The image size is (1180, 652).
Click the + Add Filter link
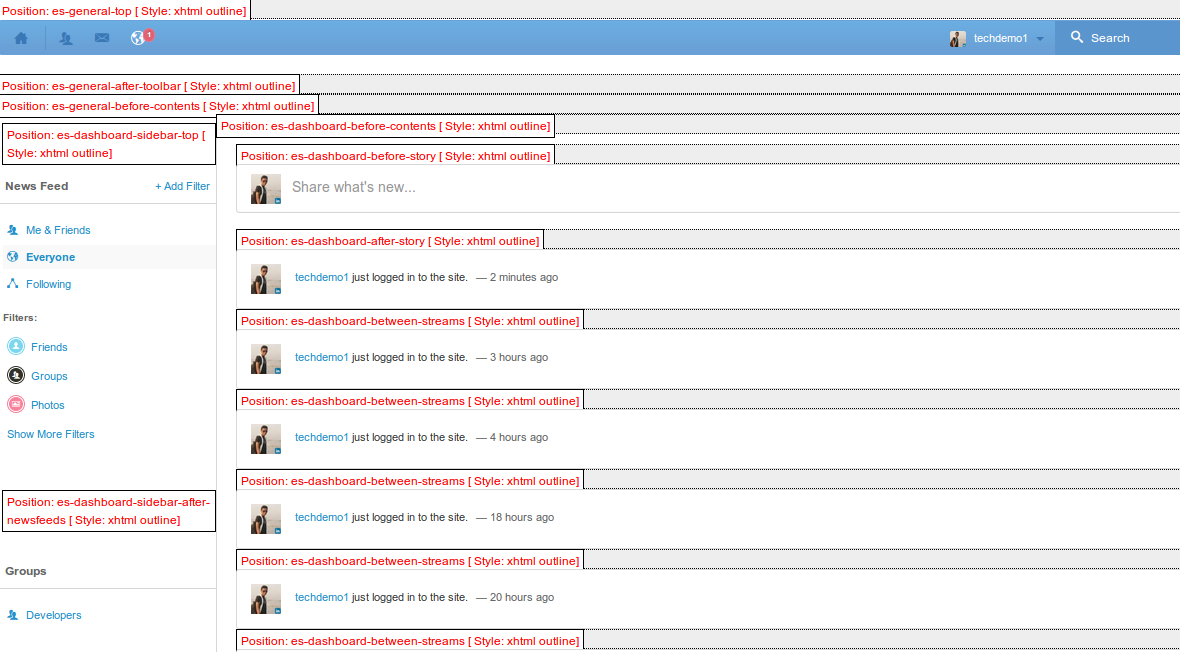tap(182, 186)
